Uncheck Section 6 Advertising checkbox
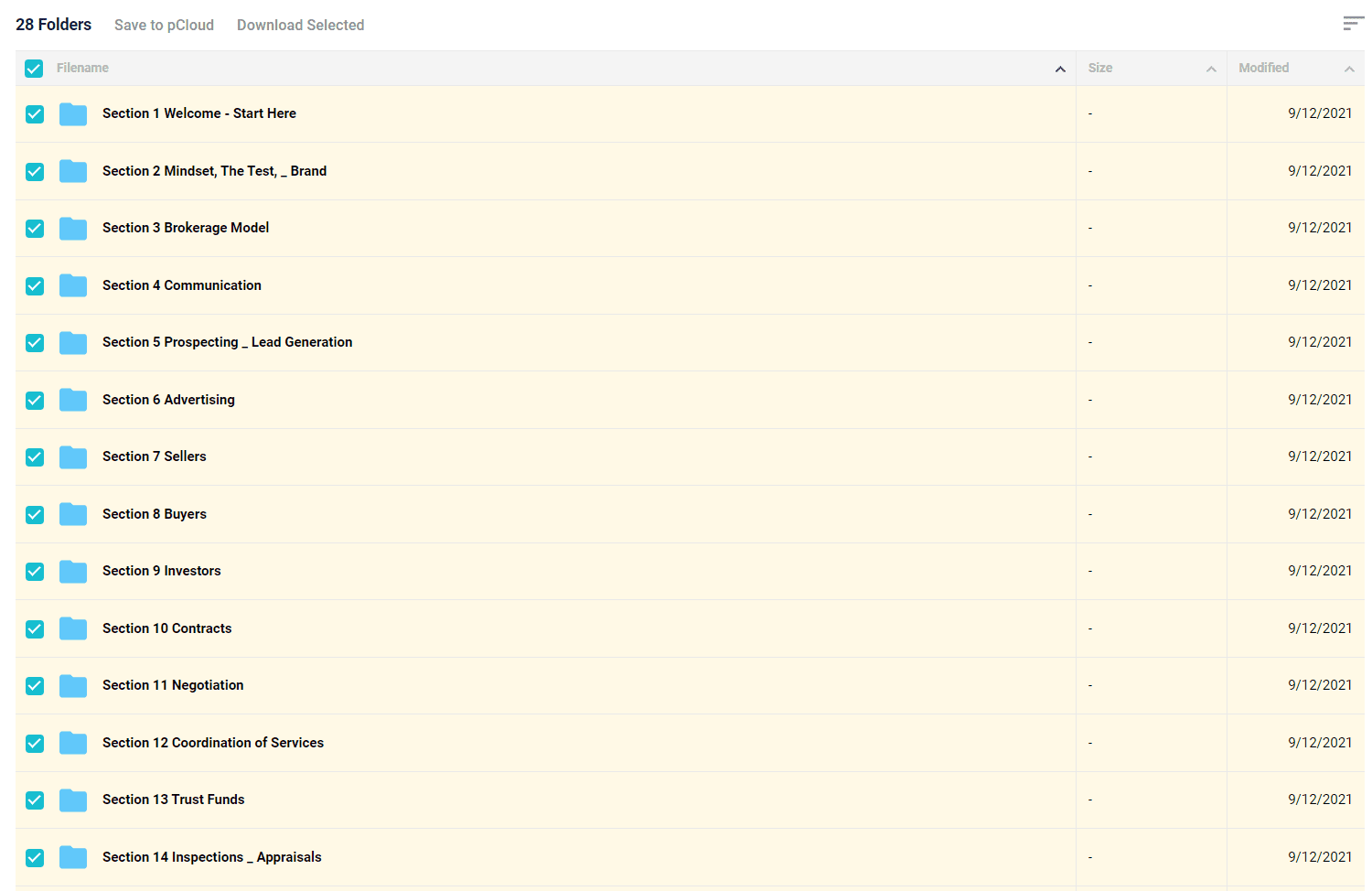 (35, 400)
